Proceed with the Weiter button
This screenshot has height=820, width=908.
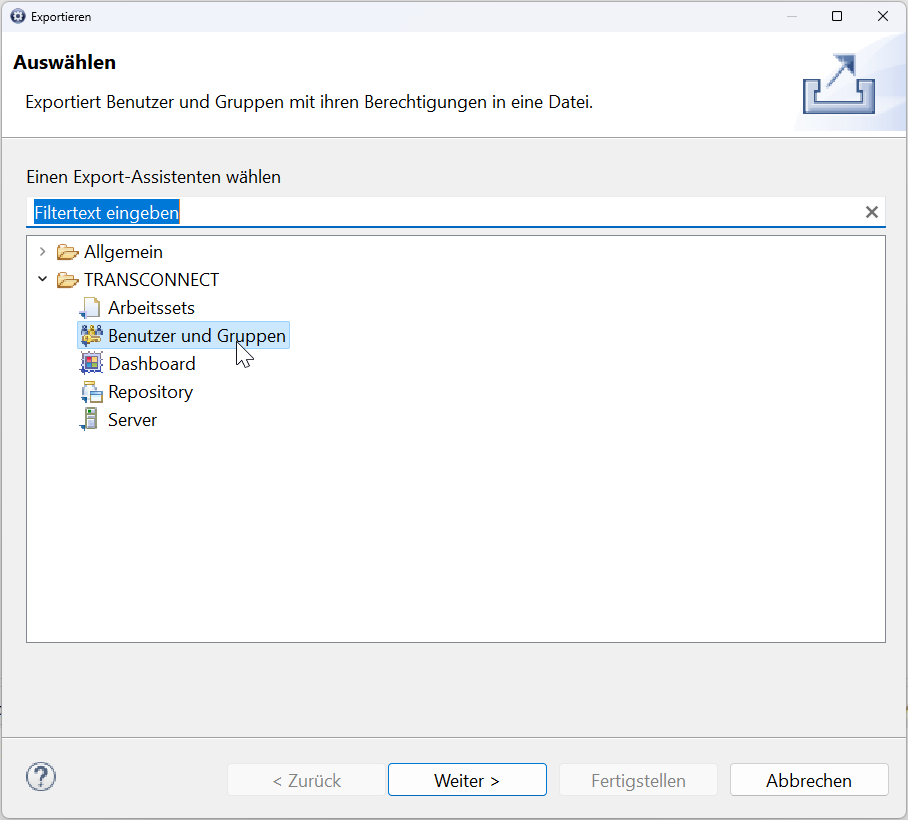(467, 780)
